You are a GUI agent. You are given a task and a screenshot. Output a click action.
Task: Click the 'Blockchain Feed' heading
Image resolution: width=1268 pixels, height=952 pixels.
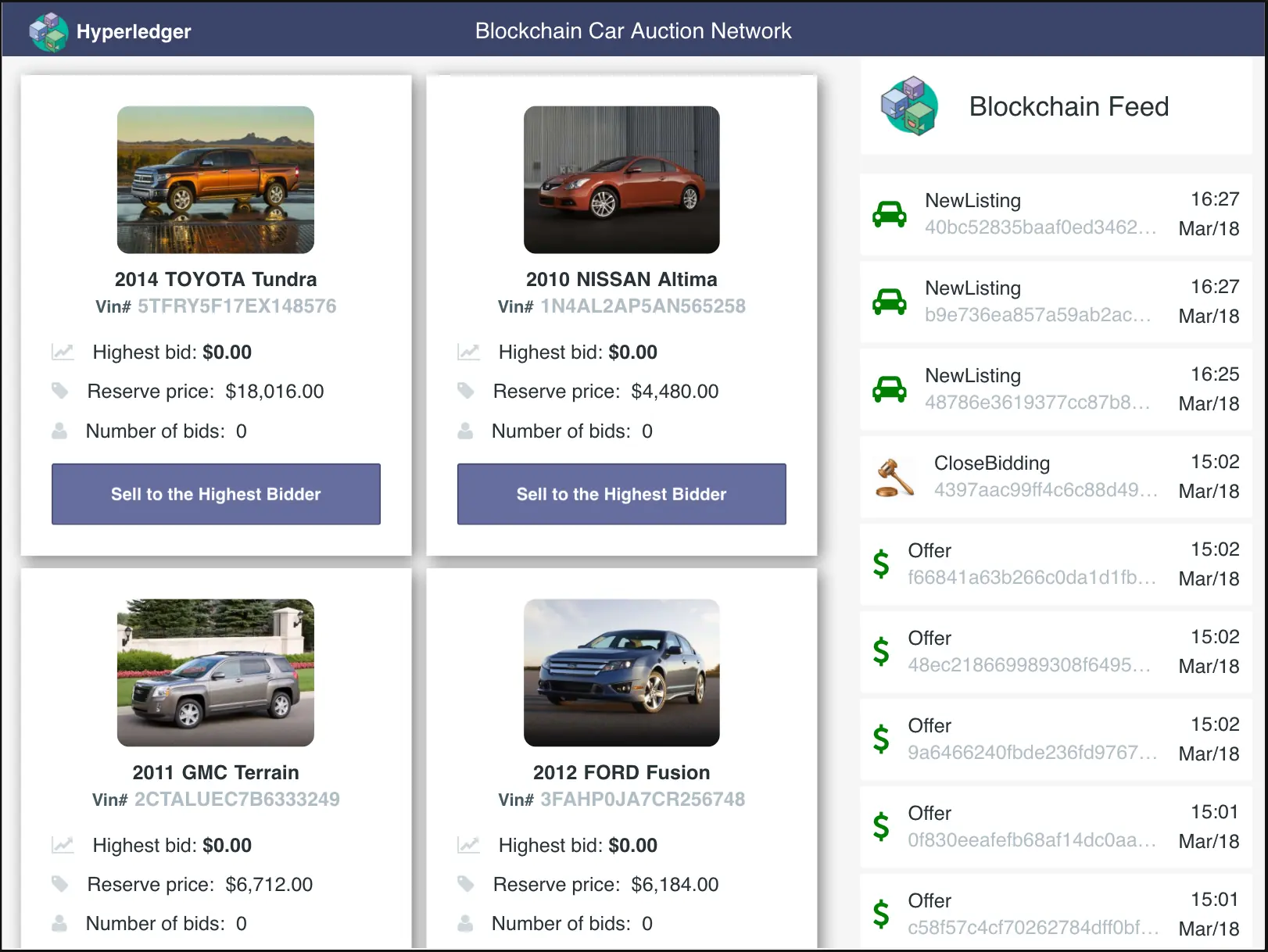click(x=1069, y=106)
